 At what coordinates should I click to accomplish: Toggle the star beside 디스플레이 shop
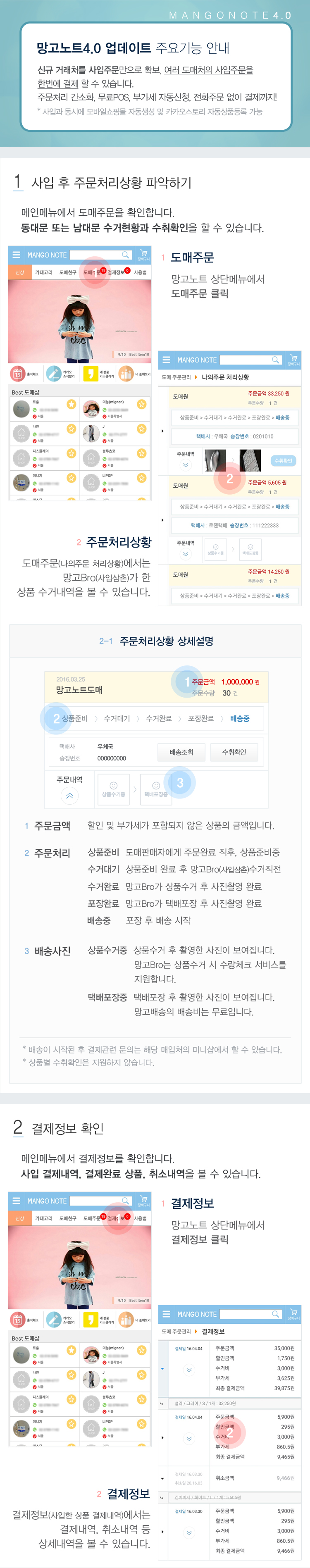[71, 453]
